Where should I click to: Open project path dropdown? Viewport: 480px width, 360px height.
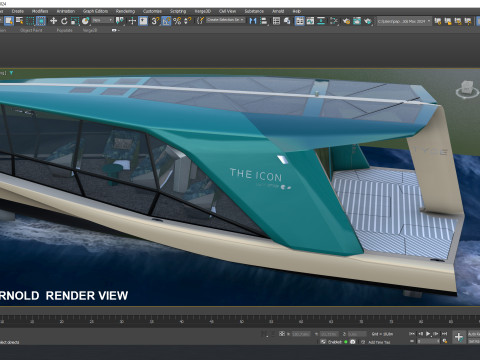[404, 21]
